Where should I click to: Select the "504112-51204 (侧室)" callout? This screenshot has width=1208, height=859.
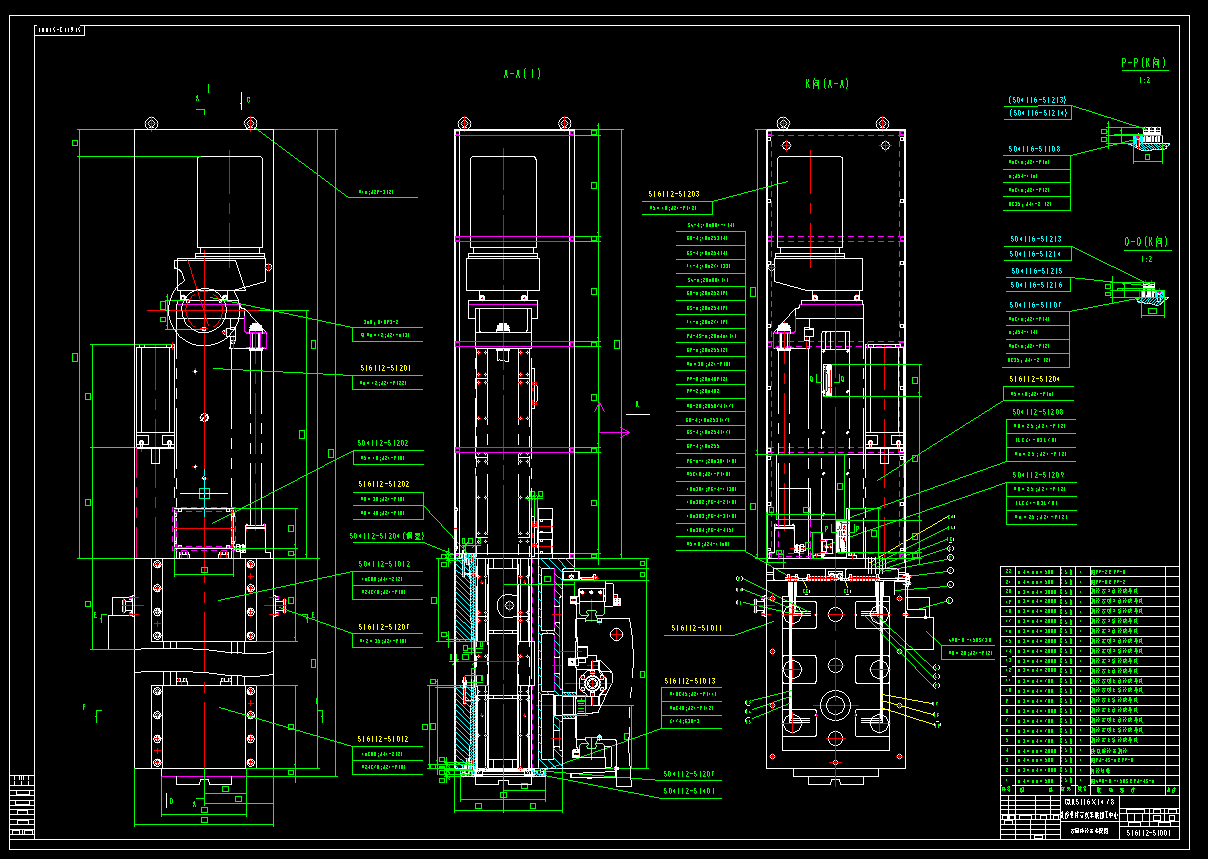pyautogui.click(x=387, y=536)
